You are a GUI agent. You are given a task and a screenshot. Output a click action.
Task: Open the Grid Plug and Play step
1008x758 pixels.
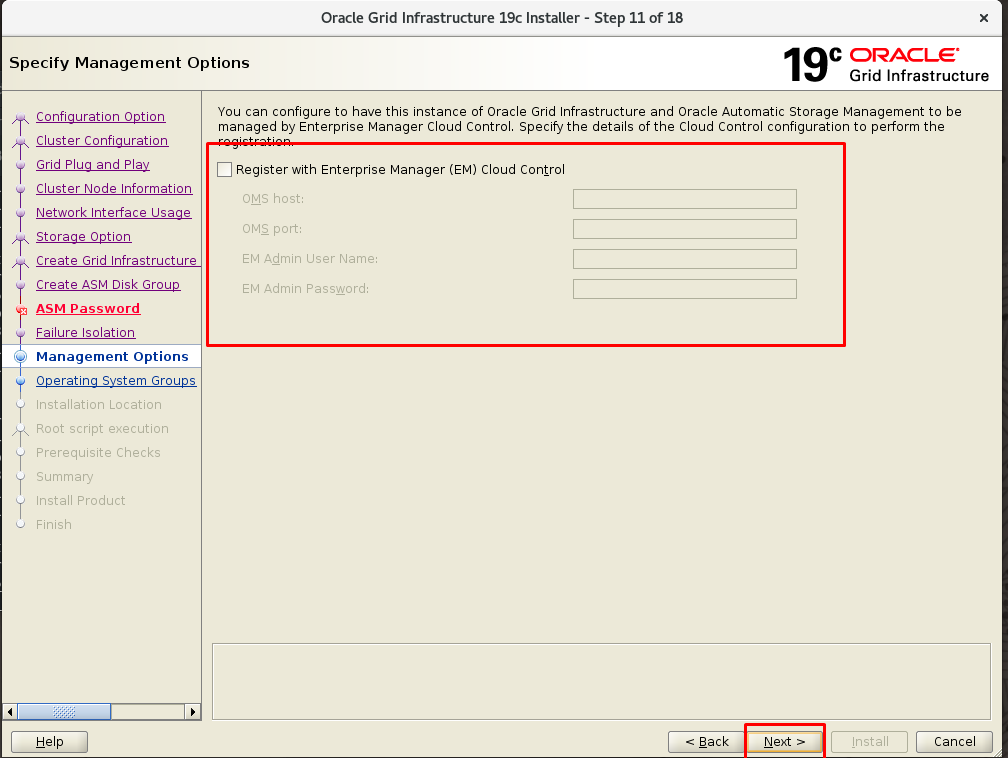point(93,165)
